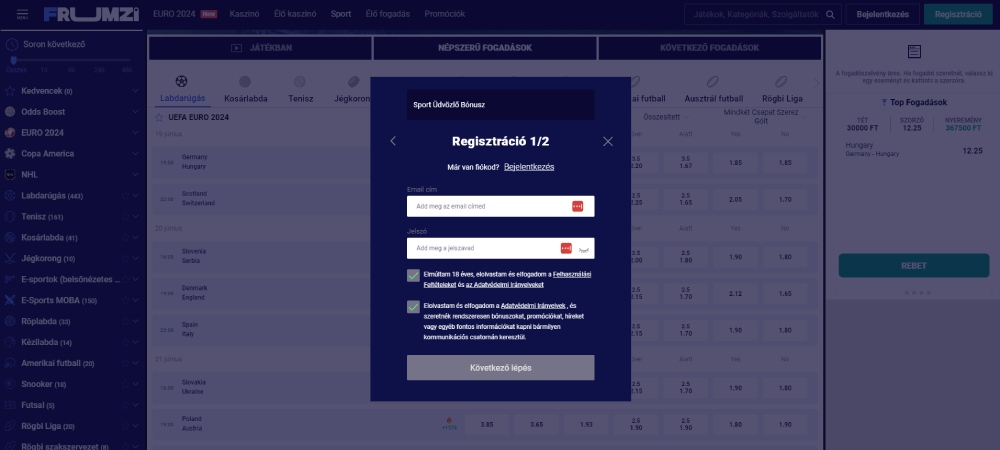Expand the Copa America sidebar chevron
This screenshot has height=450, width=1000.
[x=135, y=154]
